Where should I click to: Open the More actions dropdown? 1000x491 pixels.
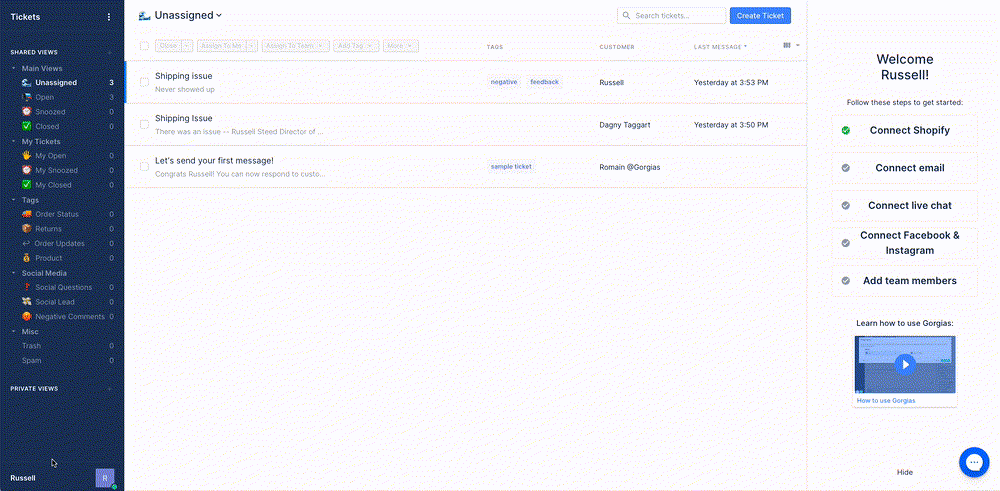click(401, 46)
